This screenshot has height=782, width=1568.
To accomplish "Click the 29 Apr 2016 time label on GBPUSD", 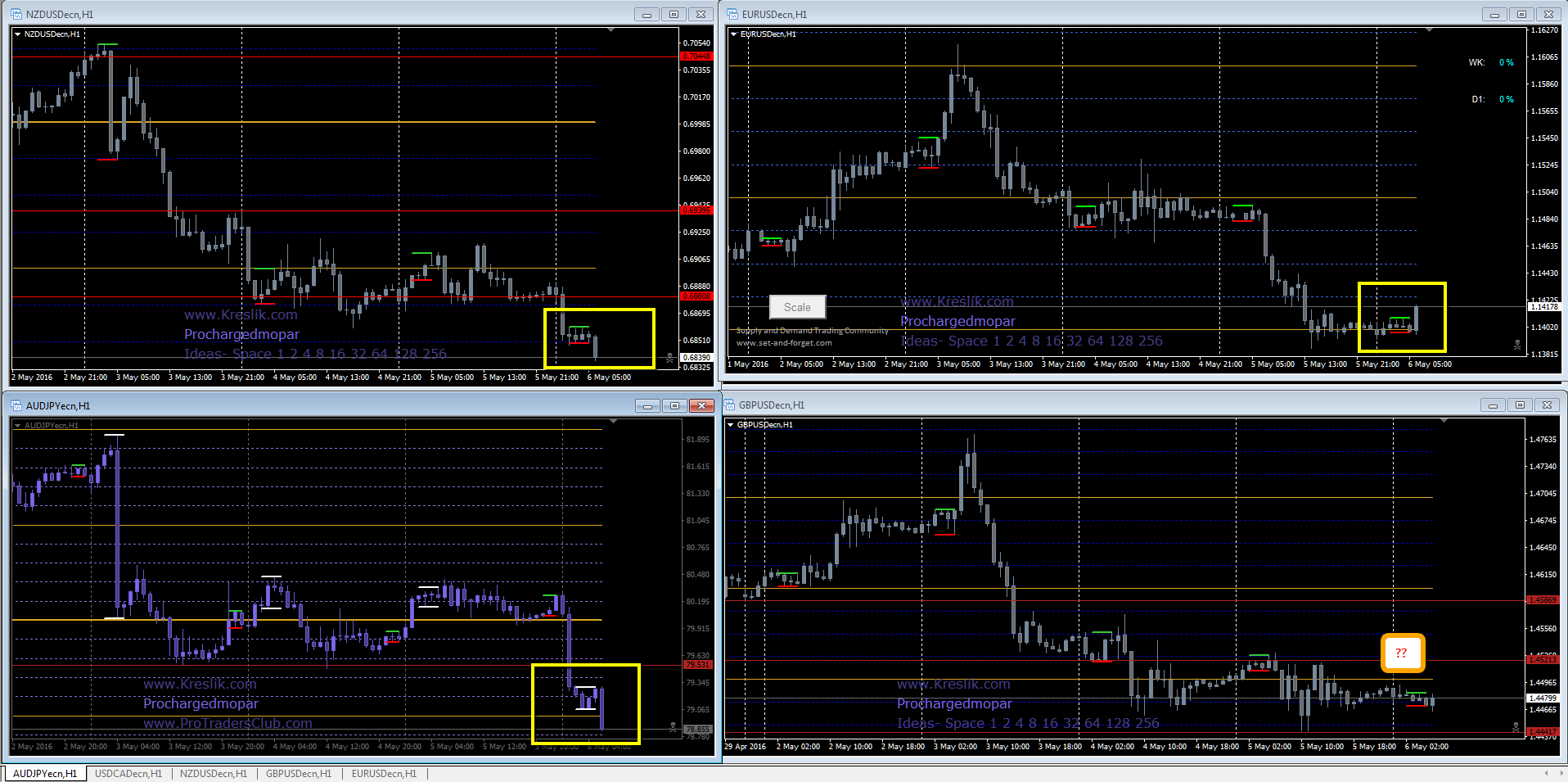I will pos(745,747).
